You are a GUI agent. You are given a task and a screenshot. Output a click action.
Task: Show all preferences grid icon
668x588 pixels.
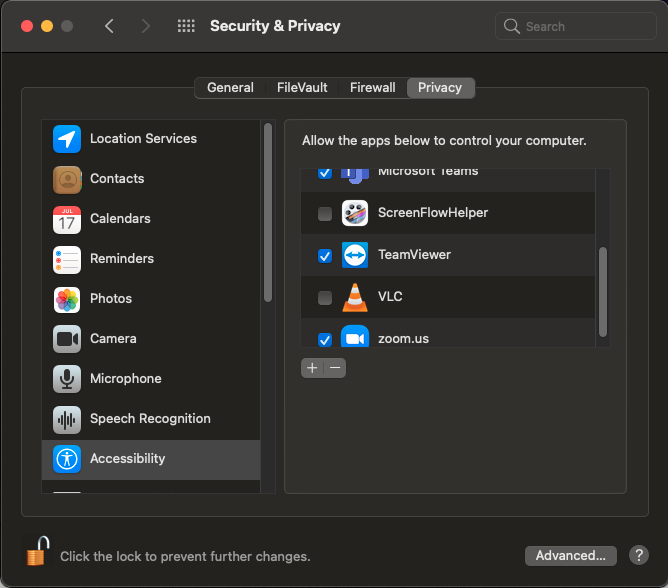[186, 26]
